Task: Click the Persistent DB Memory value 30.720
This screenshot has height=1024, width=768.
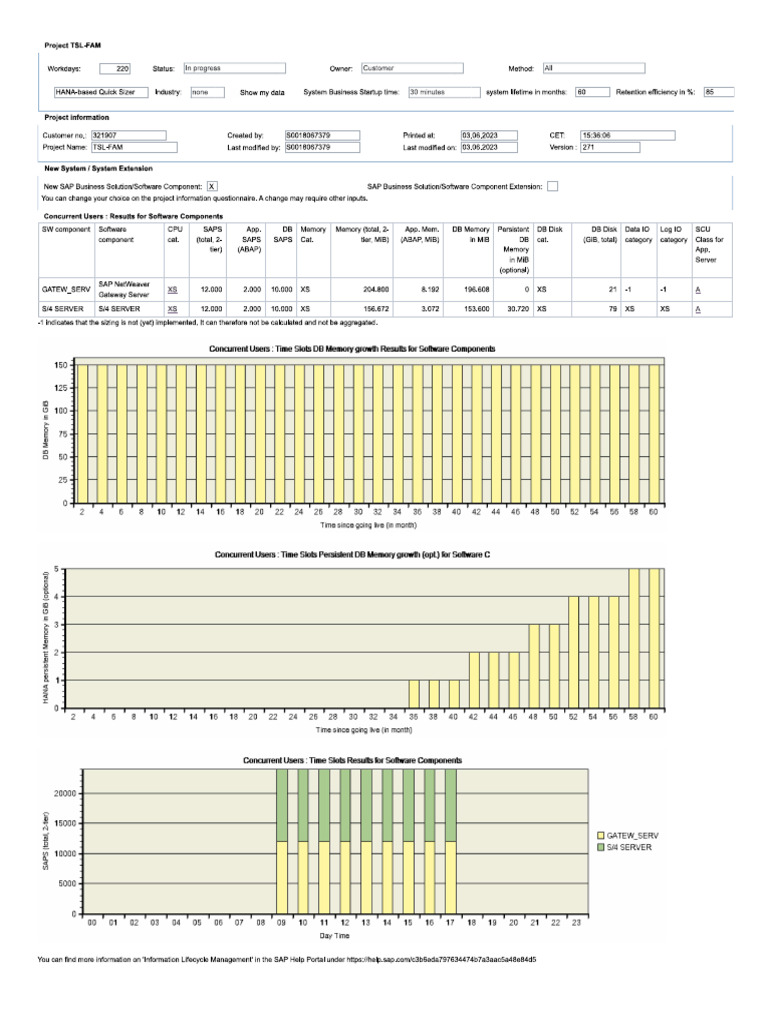Action: (x=518, y=309)
